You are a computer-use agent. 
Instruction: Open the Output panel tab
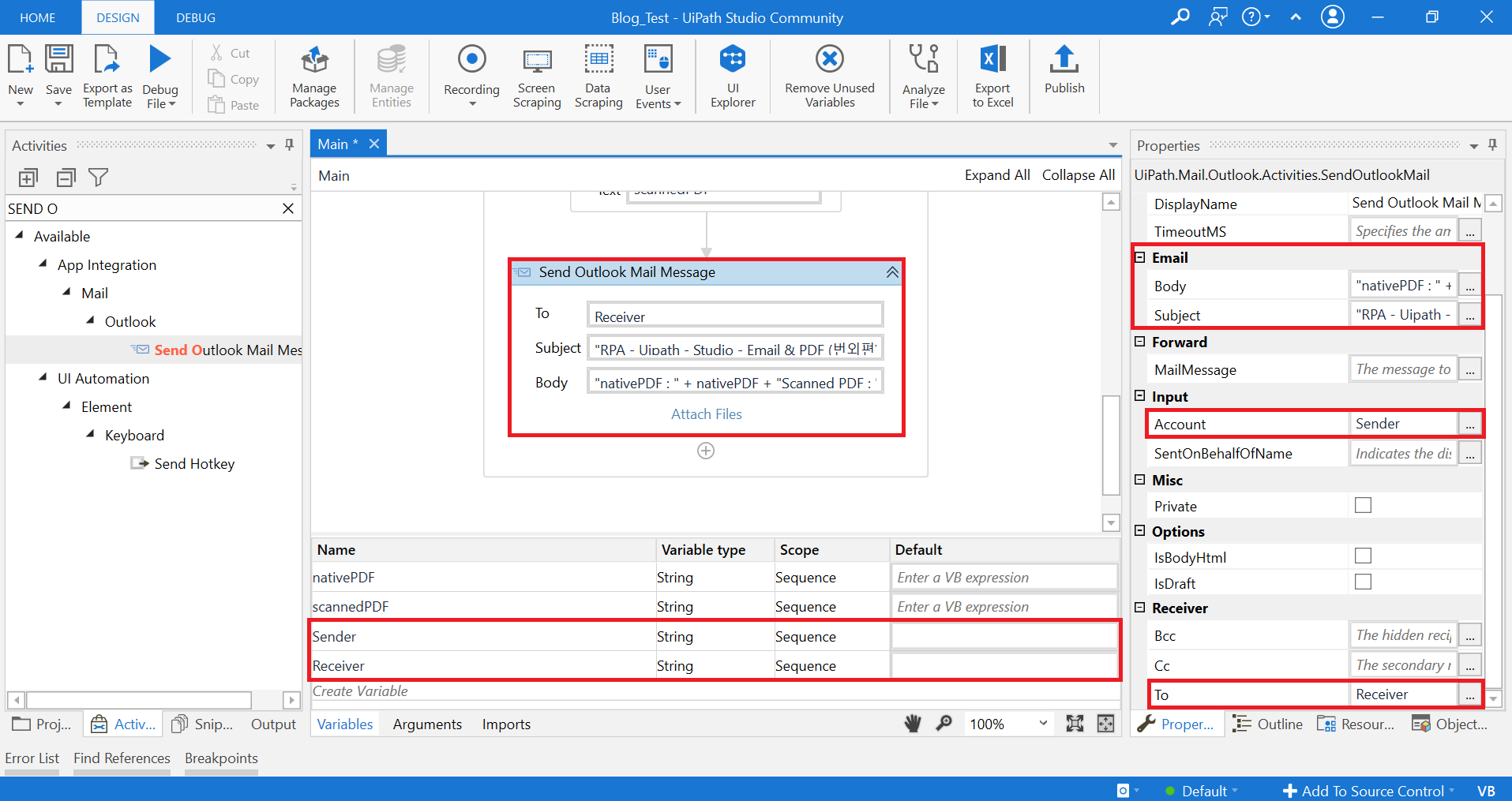tap(273, 724)
